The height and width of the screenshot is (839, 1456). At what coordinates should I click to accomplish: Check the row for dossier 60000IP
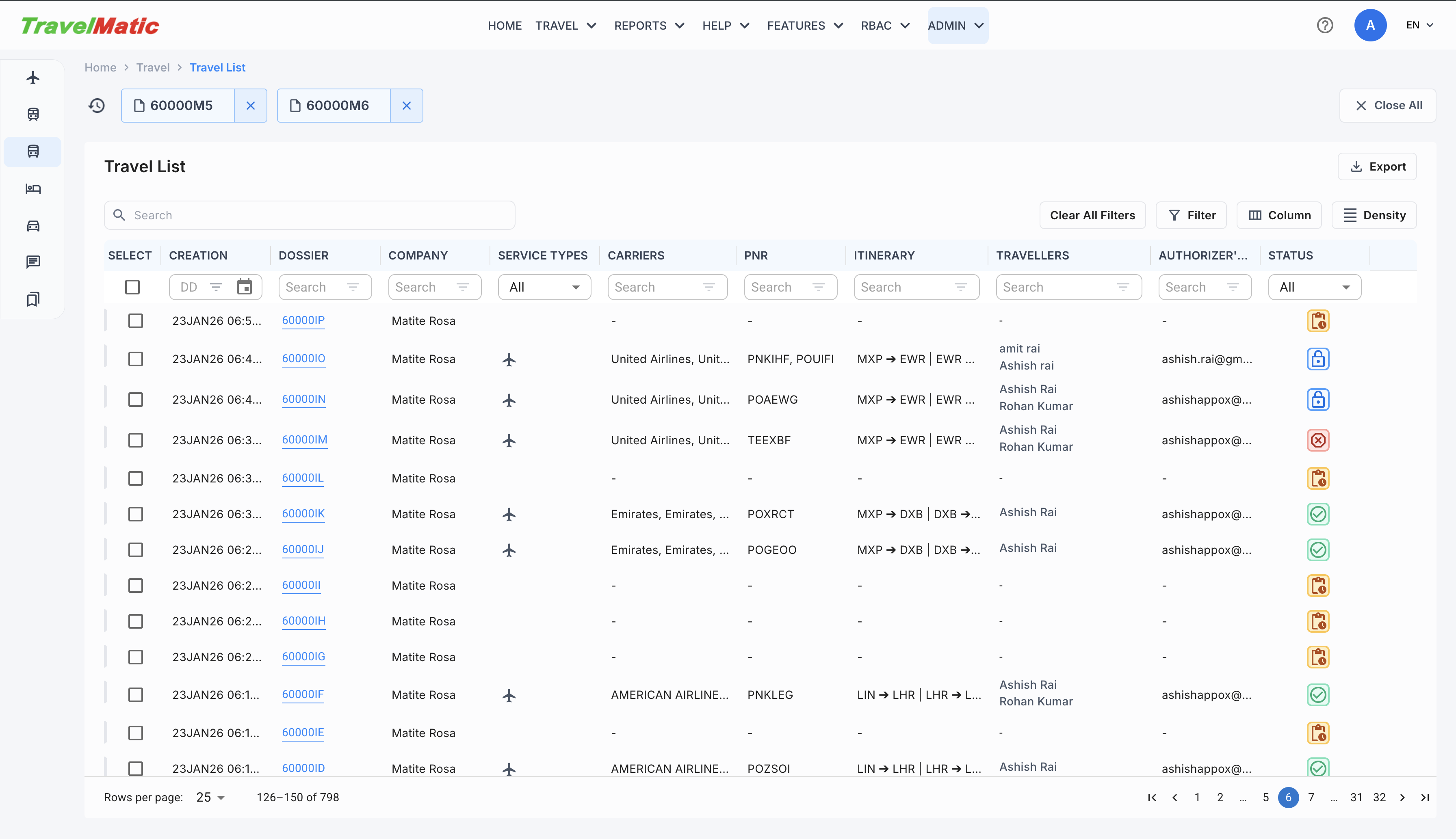[x=135, y=321]
